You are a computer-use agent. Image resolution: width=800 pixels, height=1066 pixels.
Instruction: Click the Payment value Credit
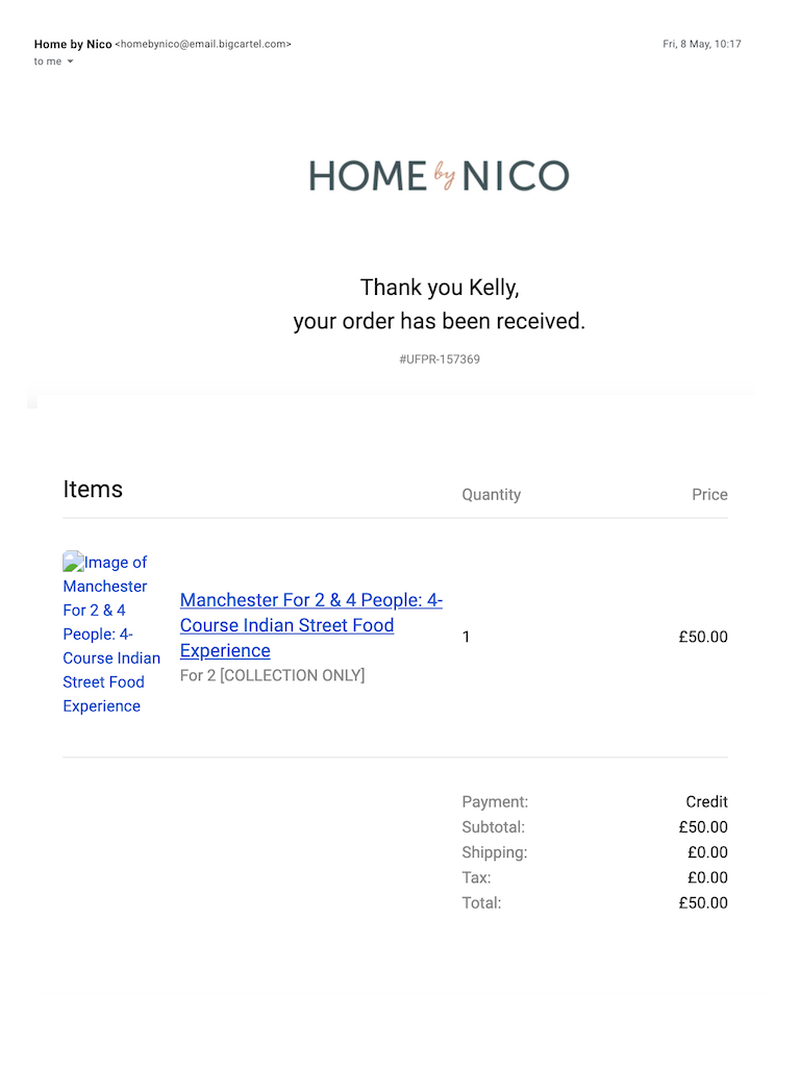point(706,802)
